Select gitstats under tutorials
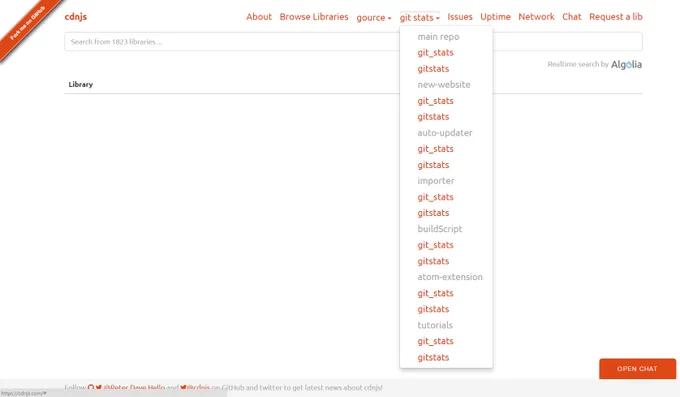The image size is (680, 397). coord(433,358)
